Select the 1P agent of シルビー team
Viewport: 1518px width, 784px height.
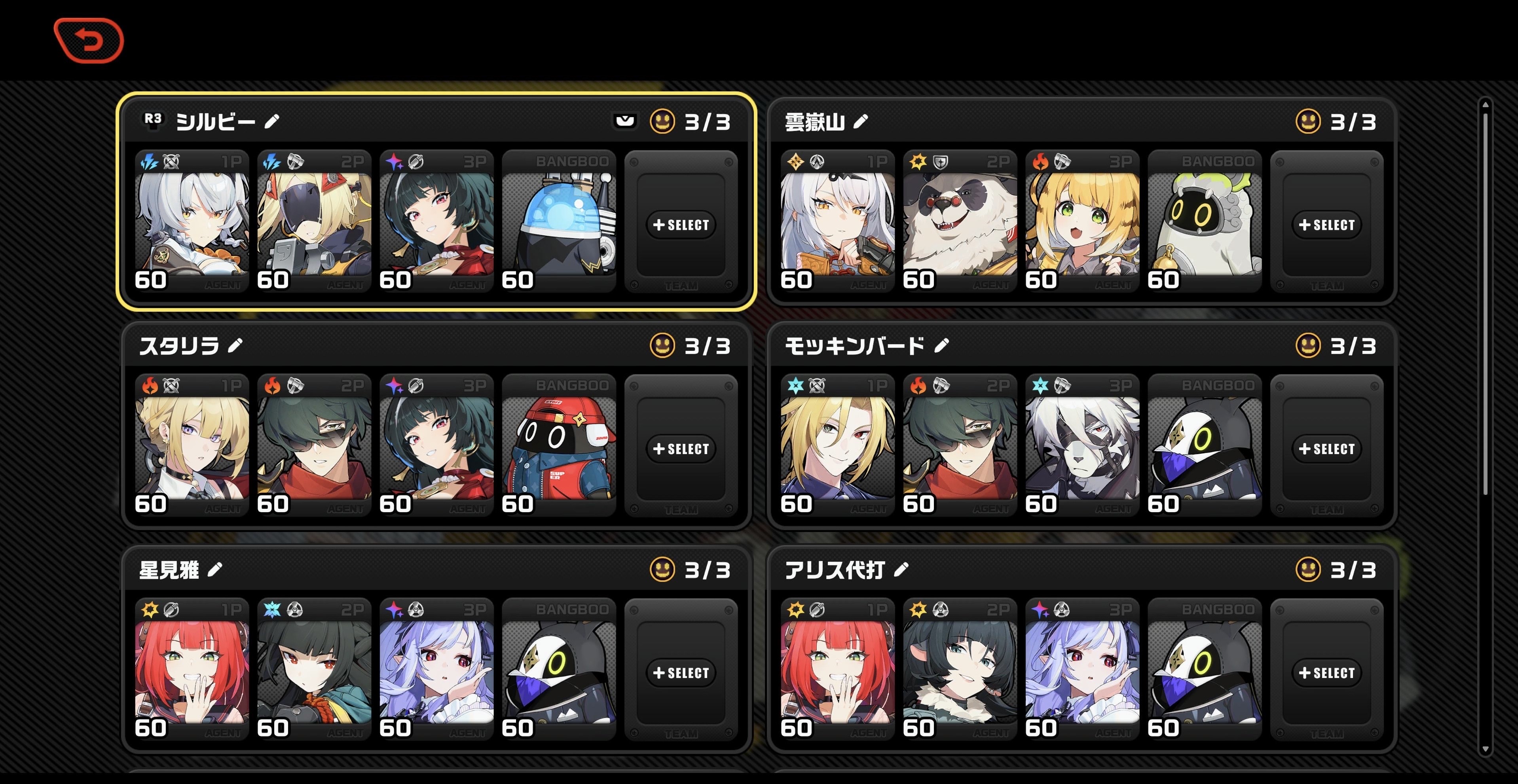[192, 221]
